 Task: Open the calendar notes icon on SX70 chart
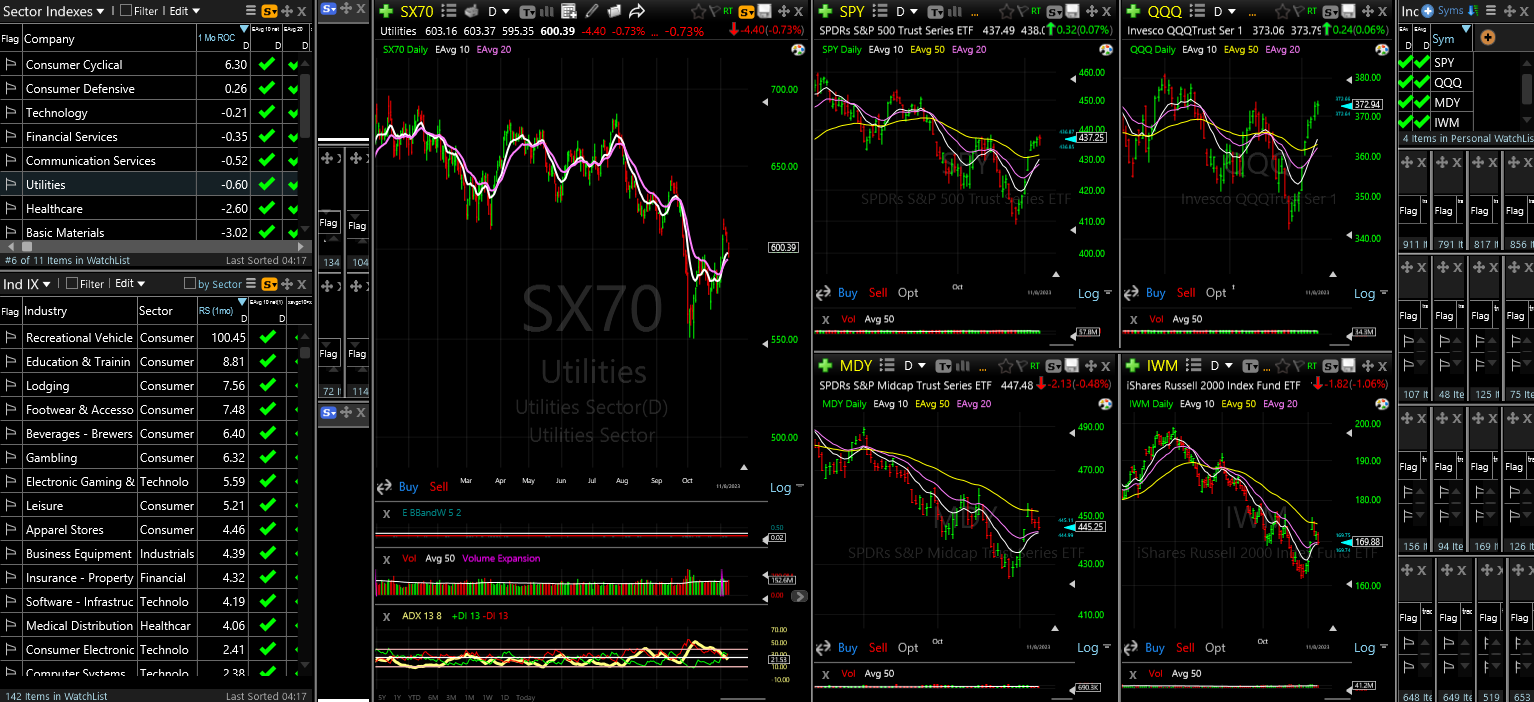tap(568, 11)
